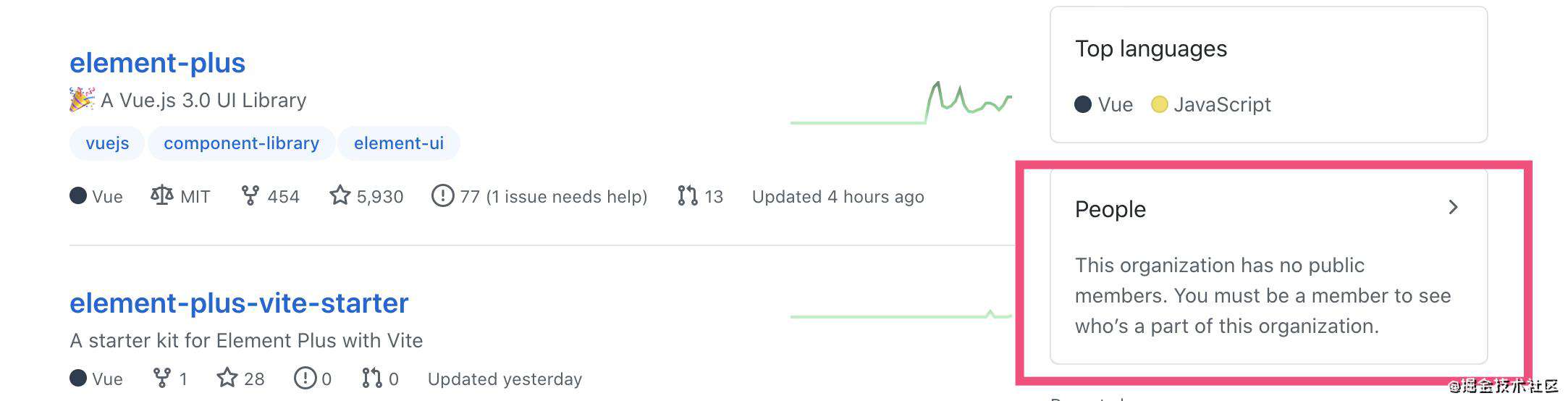The height and width of the screenshot is (401, 1568).
Task: Expand the People section chevron
Action: 1452,208
